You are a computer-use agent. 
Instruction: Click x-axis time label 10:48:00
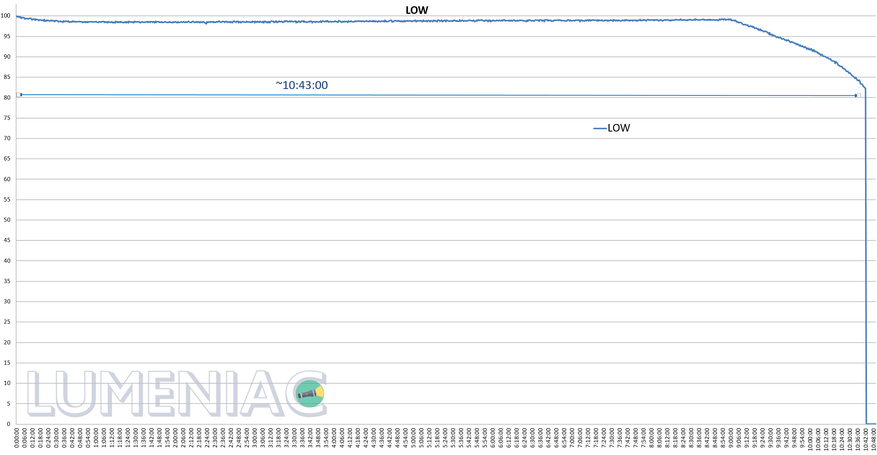[873, 440]
